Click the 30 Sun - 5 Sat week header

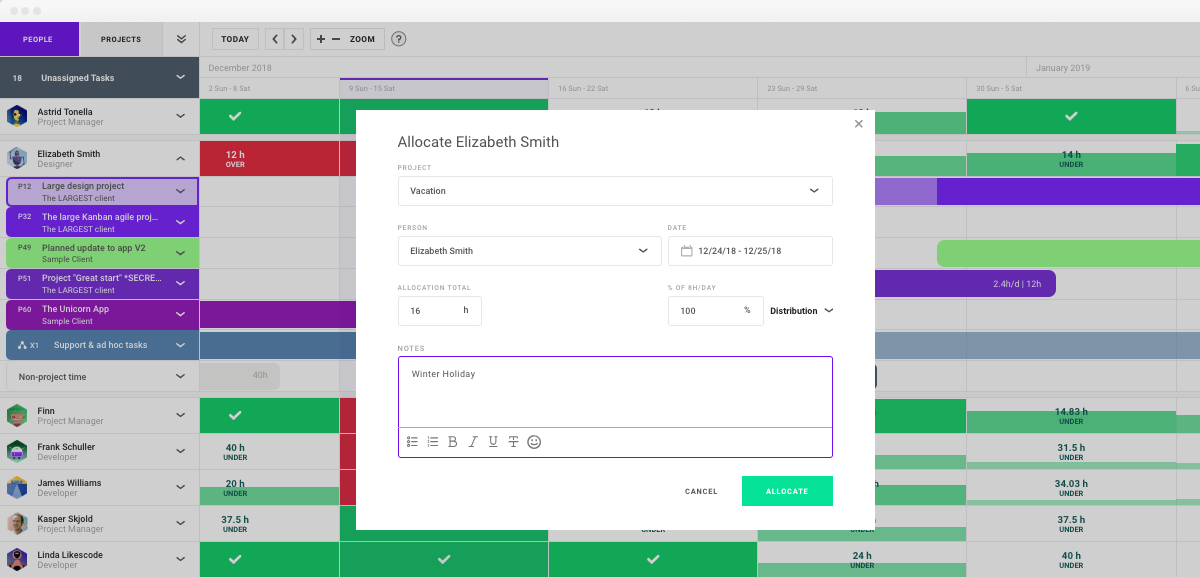click(x=1071, y=88)
